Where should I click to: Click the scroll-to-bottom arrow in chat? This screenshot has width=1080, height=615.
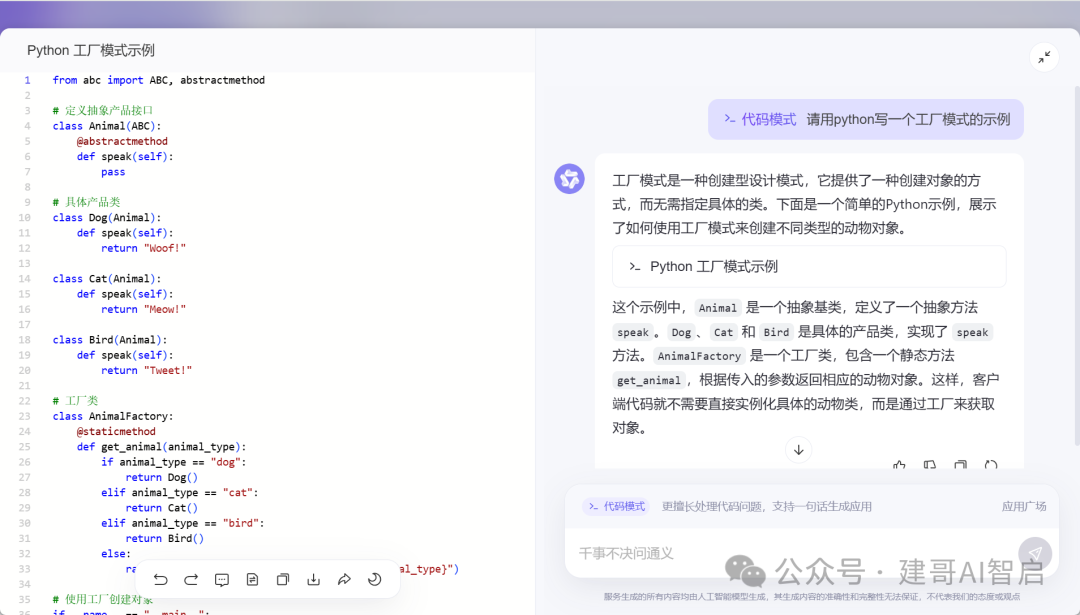pyautogui.click(x=798, y=450)
